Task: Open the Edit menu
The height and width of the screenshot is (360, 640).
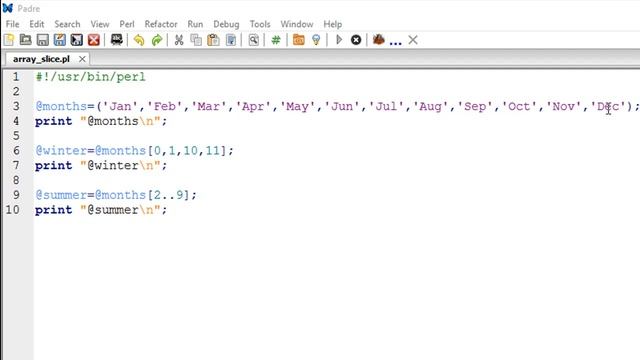Action: pyautogui.click(x=37, y=24)
